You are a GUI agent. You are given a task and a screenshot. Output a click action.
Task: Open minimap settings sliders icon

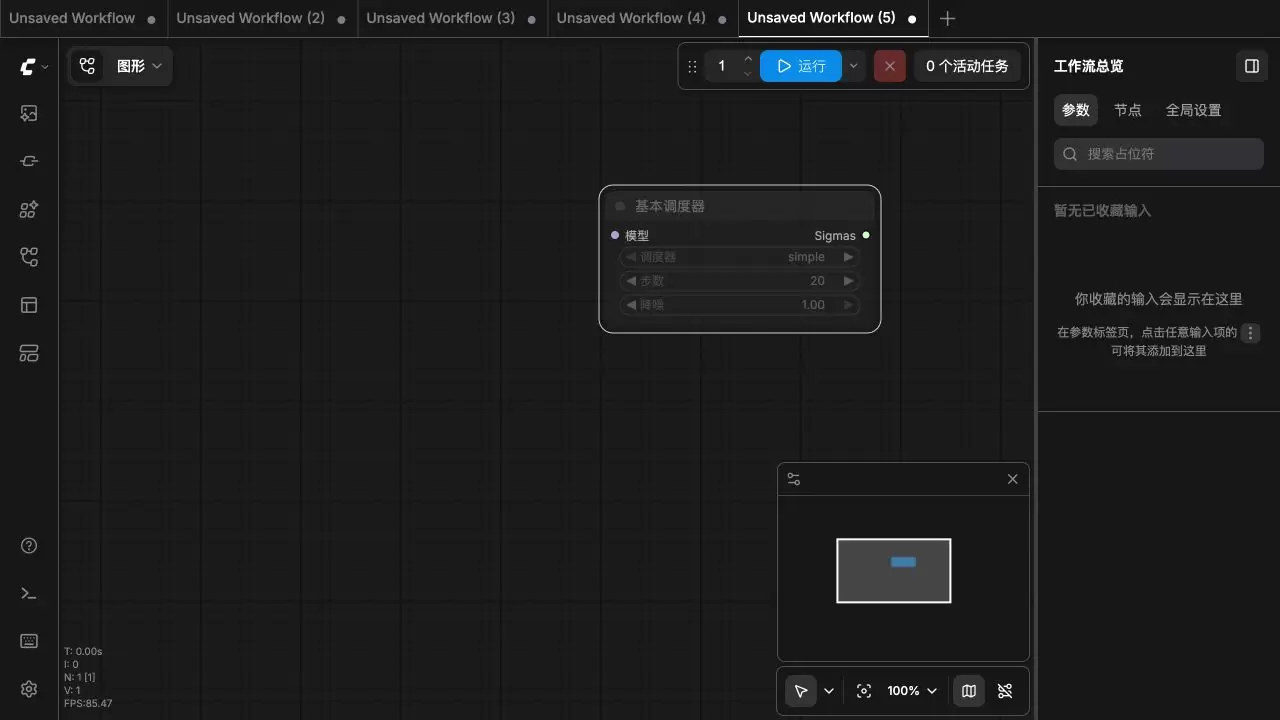click(794, 479)
